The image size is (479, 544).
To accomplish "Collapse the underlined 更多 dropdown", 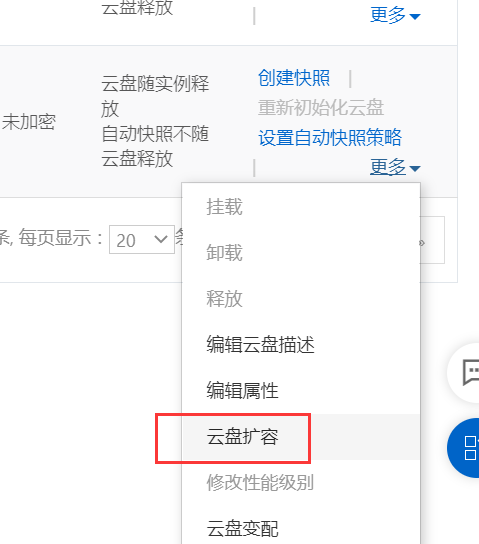I will coord(395,167).
